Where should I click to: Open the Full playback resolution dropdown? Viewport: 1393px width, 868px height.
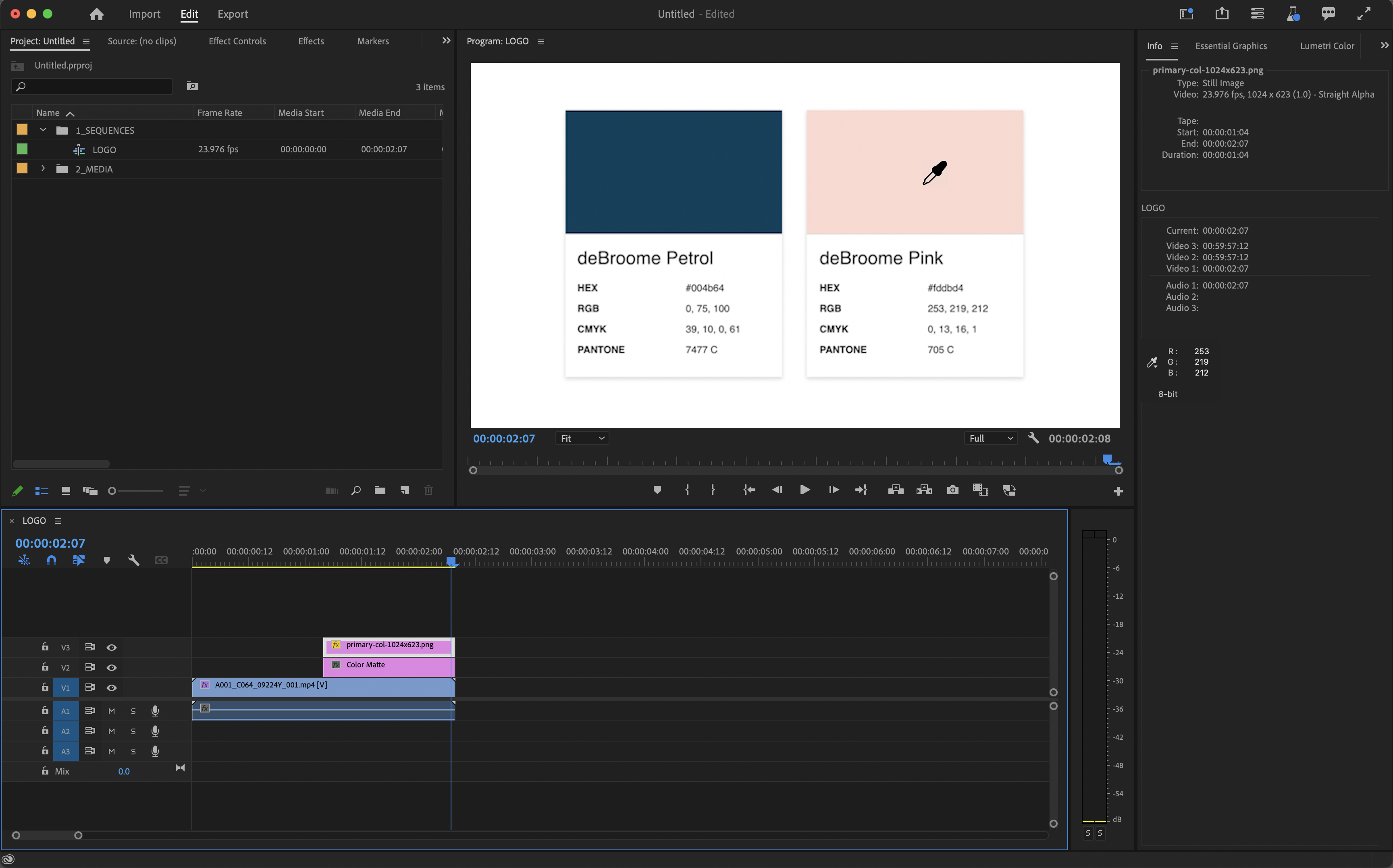[x=990, y=438]
